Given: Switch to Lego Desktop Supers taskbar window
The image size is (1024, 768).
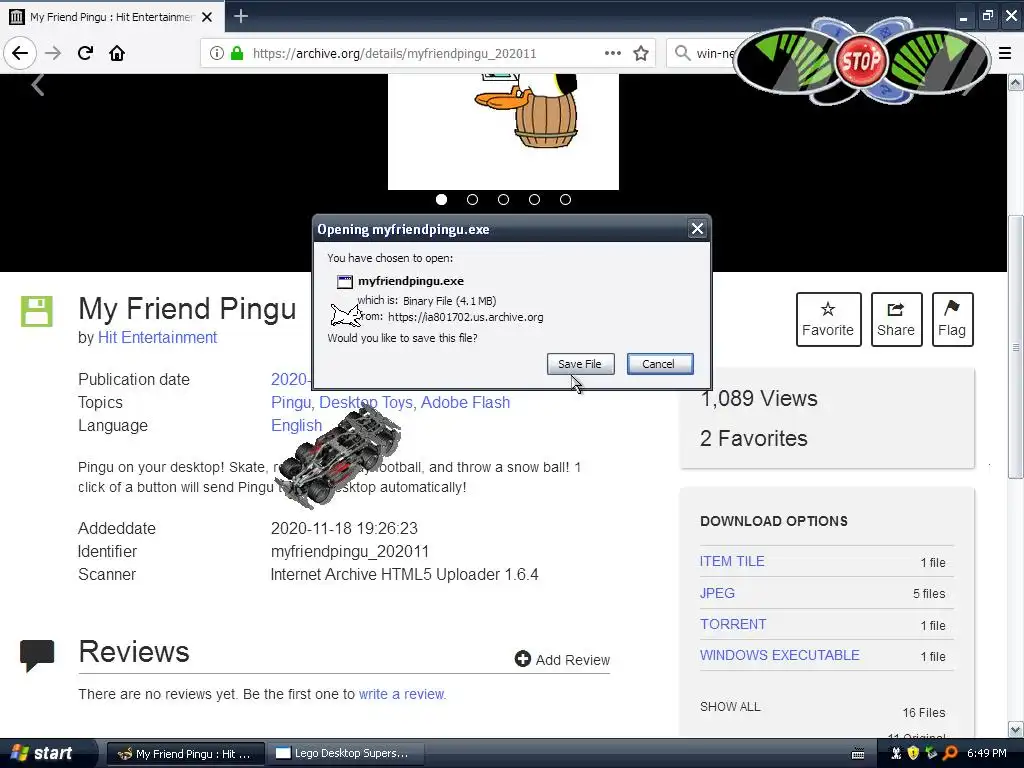Looking at the screenshot, I should [346, 754].
